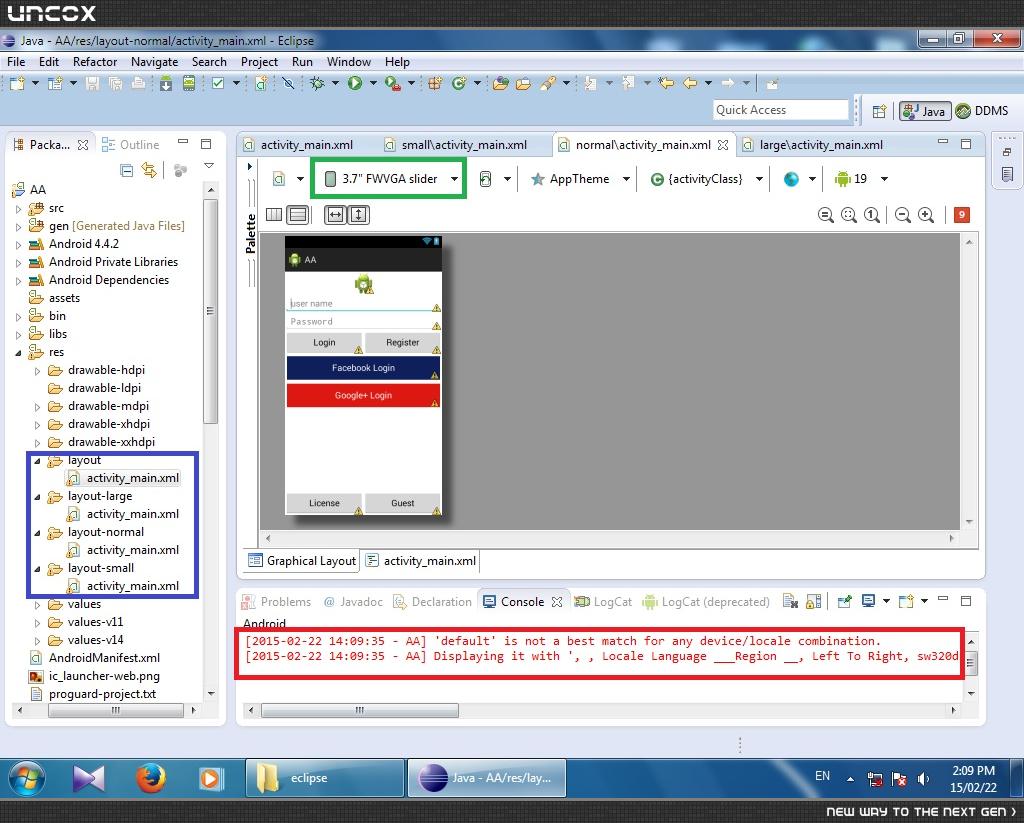Collapse the layout-large folder

point(37,496)
